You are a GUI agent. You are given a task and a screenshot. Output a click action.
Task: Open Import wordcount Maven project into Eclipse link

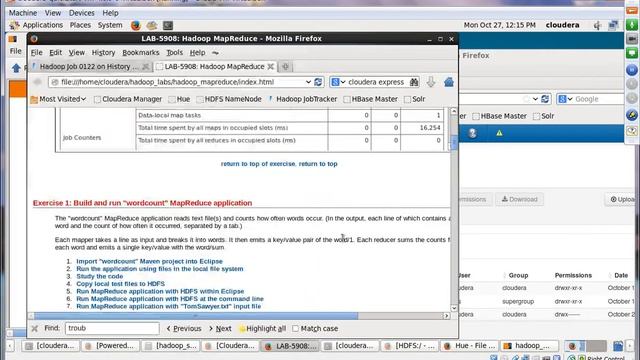coord(149,261)
